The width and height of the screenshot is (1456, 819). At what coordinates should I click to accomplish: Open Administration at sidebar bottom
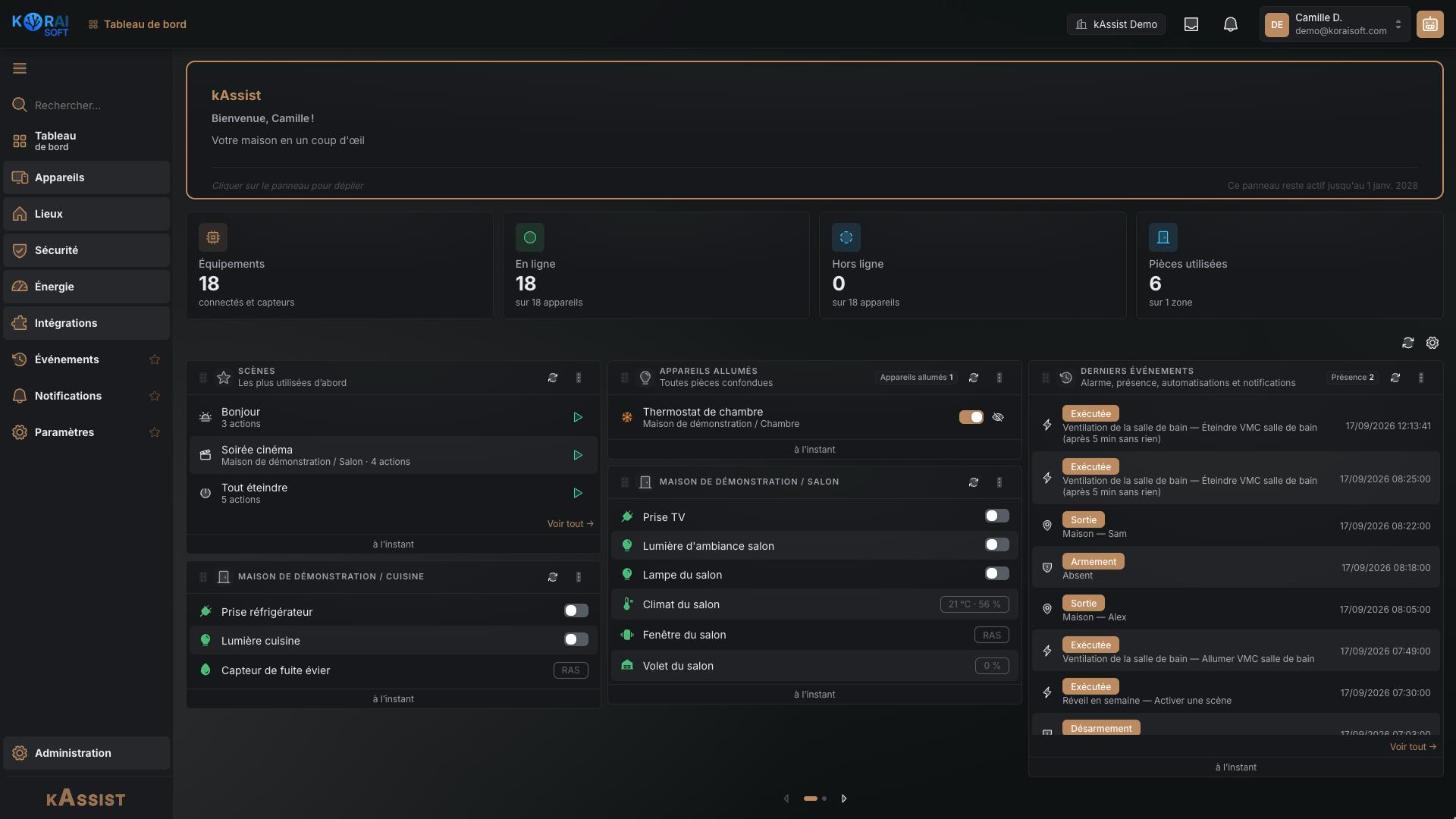pyautogui.click(x=86, y=754)
